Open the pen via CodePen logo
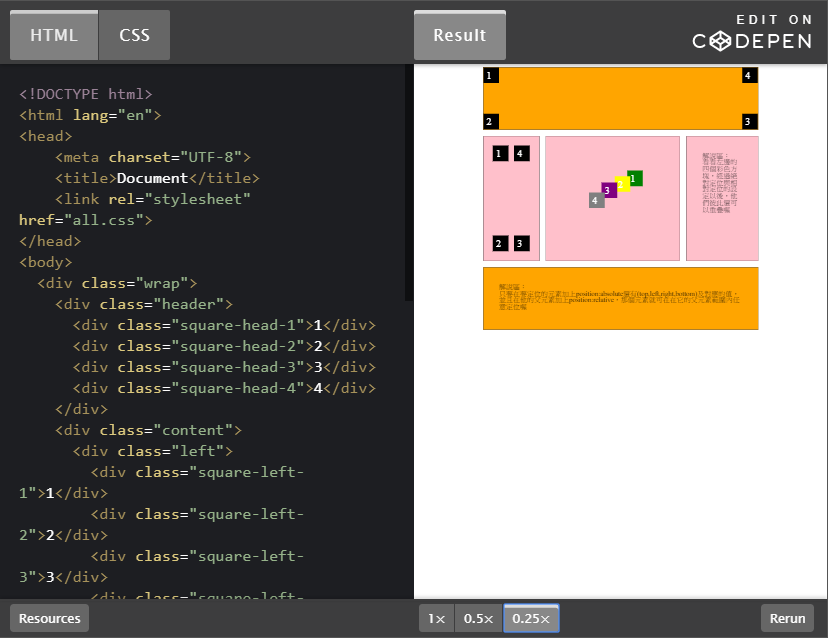The height and width of the screenshot is (640, 828). 752,41
